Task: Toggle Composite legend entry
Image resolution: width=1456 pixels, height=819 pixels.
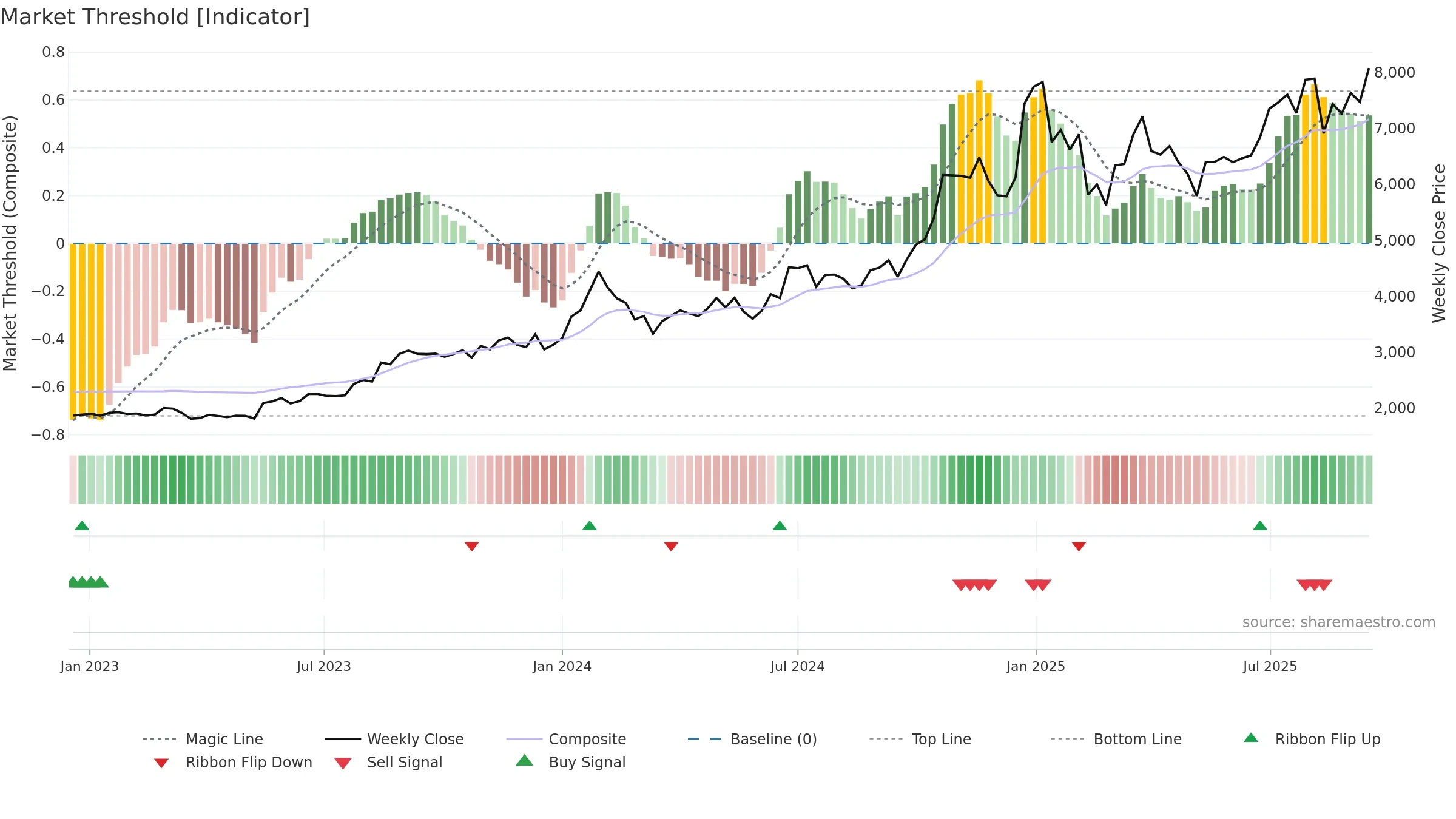Action: click(x=566, y=739)
